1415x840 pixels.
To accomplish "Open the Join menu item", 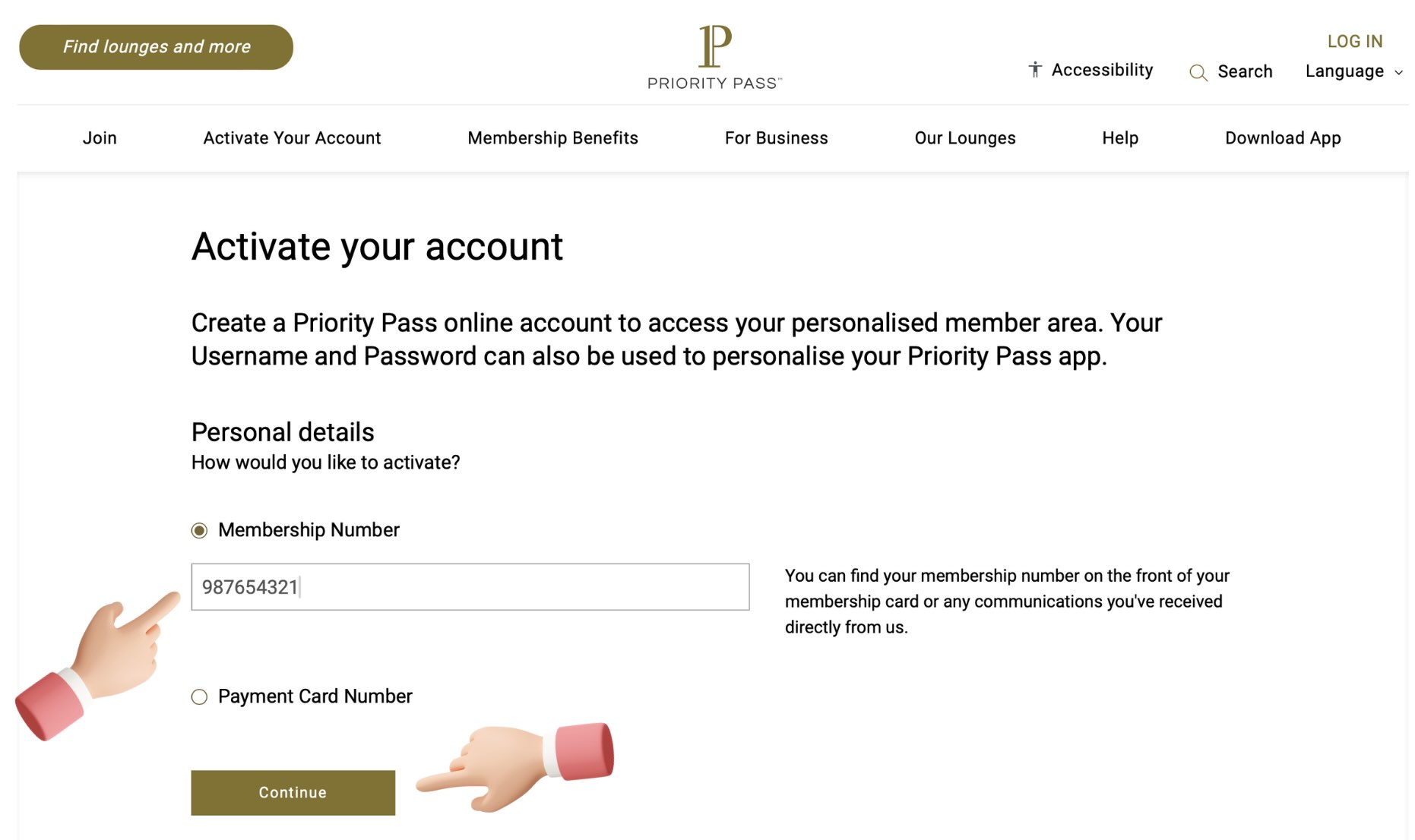I will (x=100, y=137).
